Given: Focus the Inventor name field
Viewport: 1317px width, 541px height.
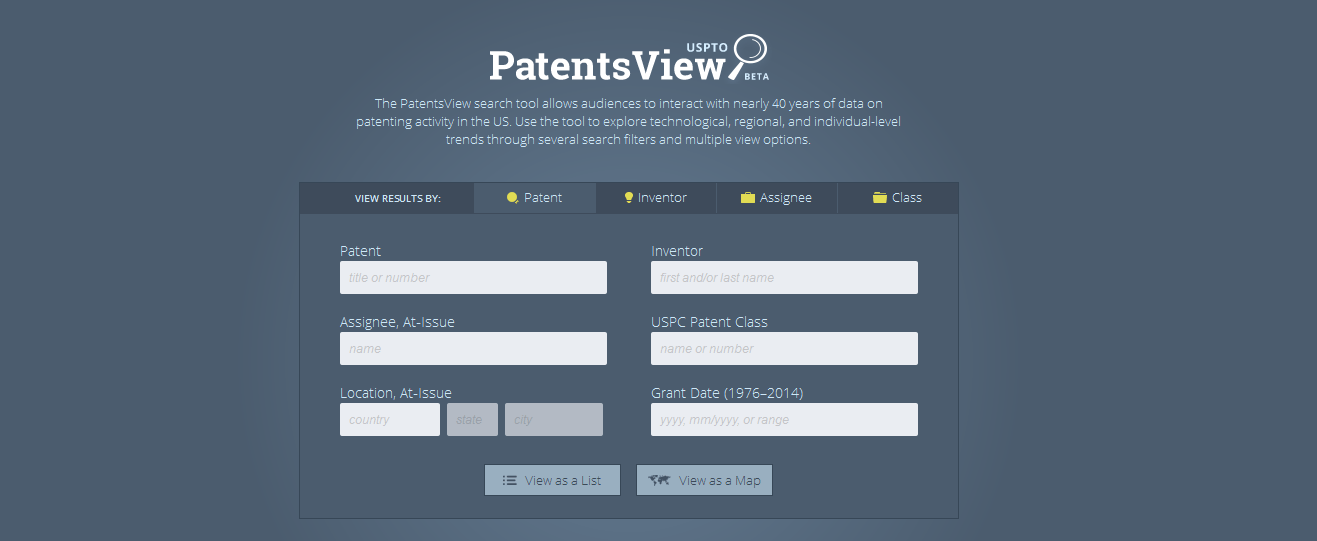Looking at the screenshot, I should [784, 278].
